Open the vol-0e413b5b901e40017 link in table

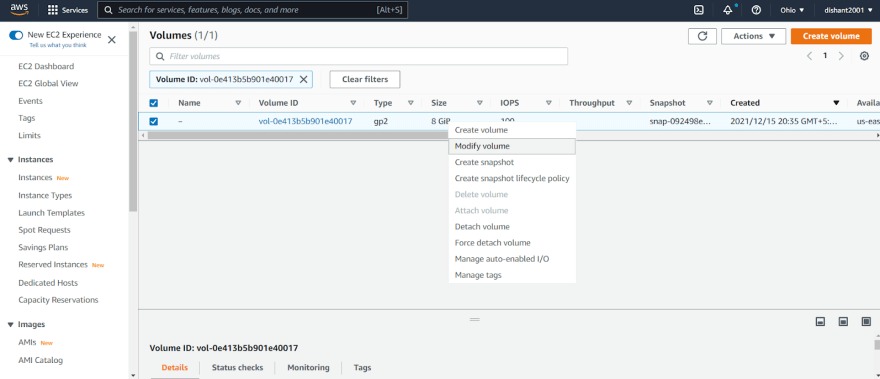(305, 121)
